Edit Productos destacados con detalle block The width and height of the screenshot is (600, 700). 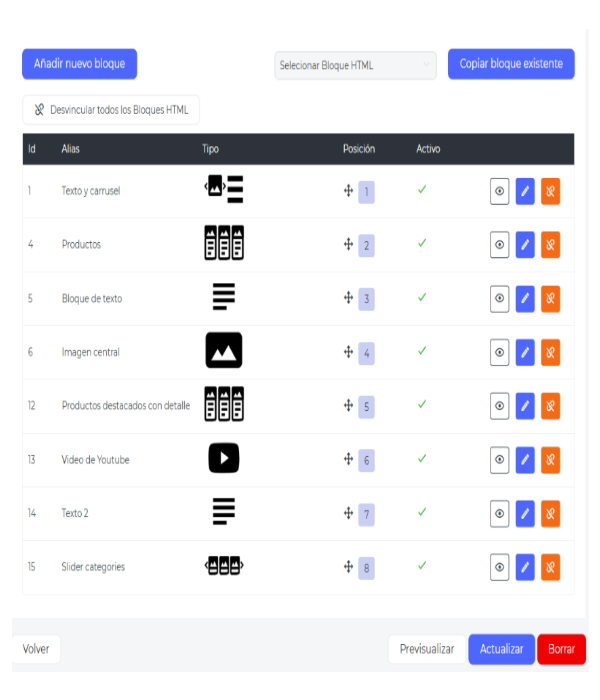[525, 406]
